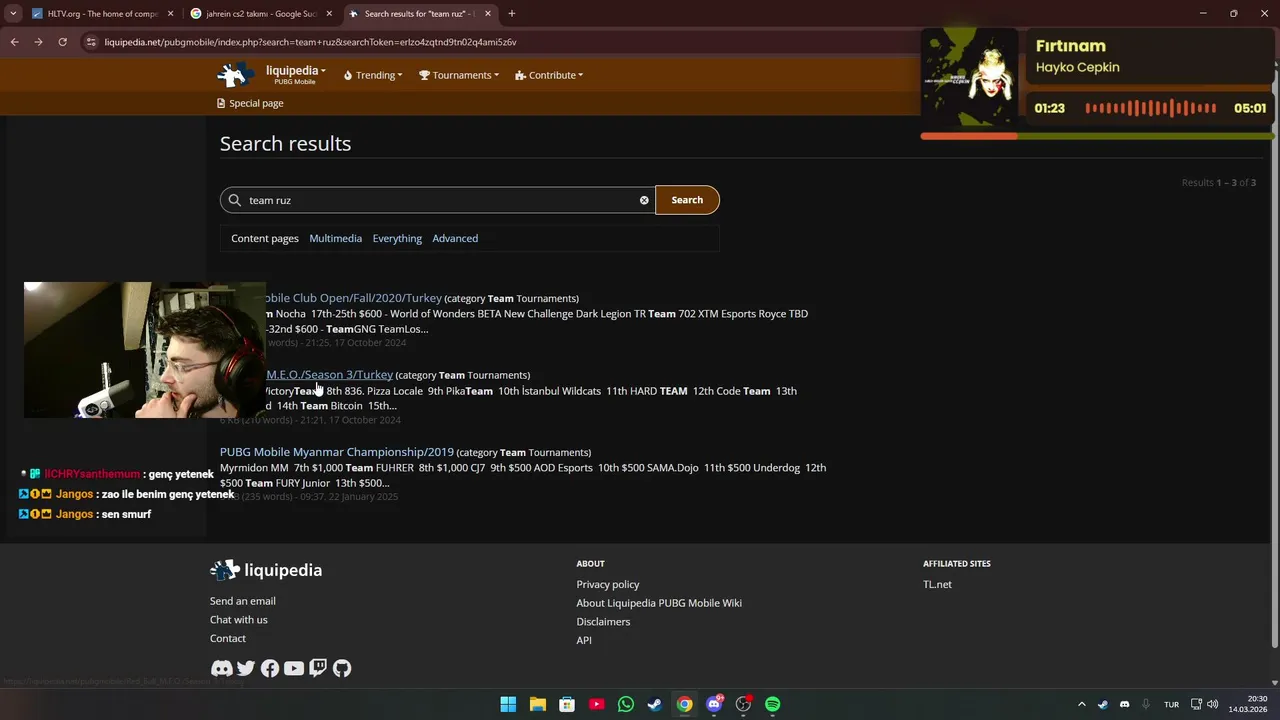The image size is (1280, 720).
Task: Click the browser address bar URL
Action: 310,42
